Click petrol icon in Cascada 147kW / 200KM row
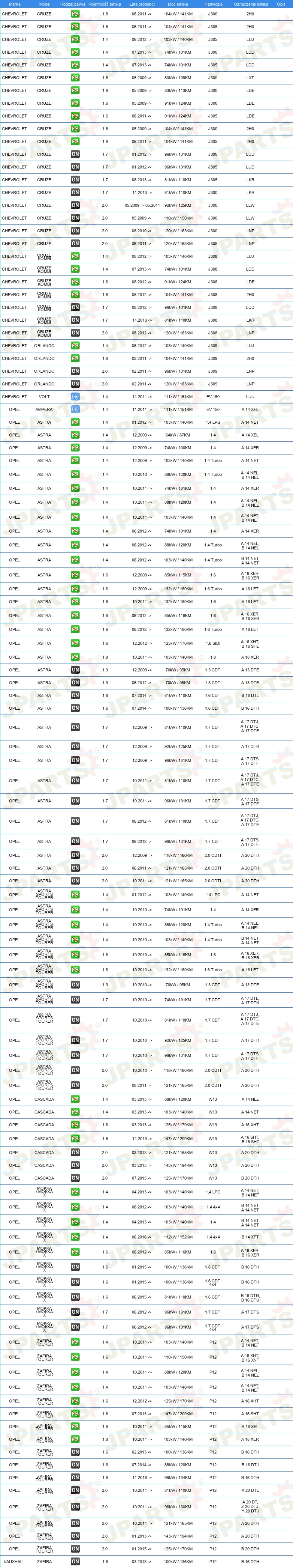This screenshot has width=293, height=1568. point(75,1138)
